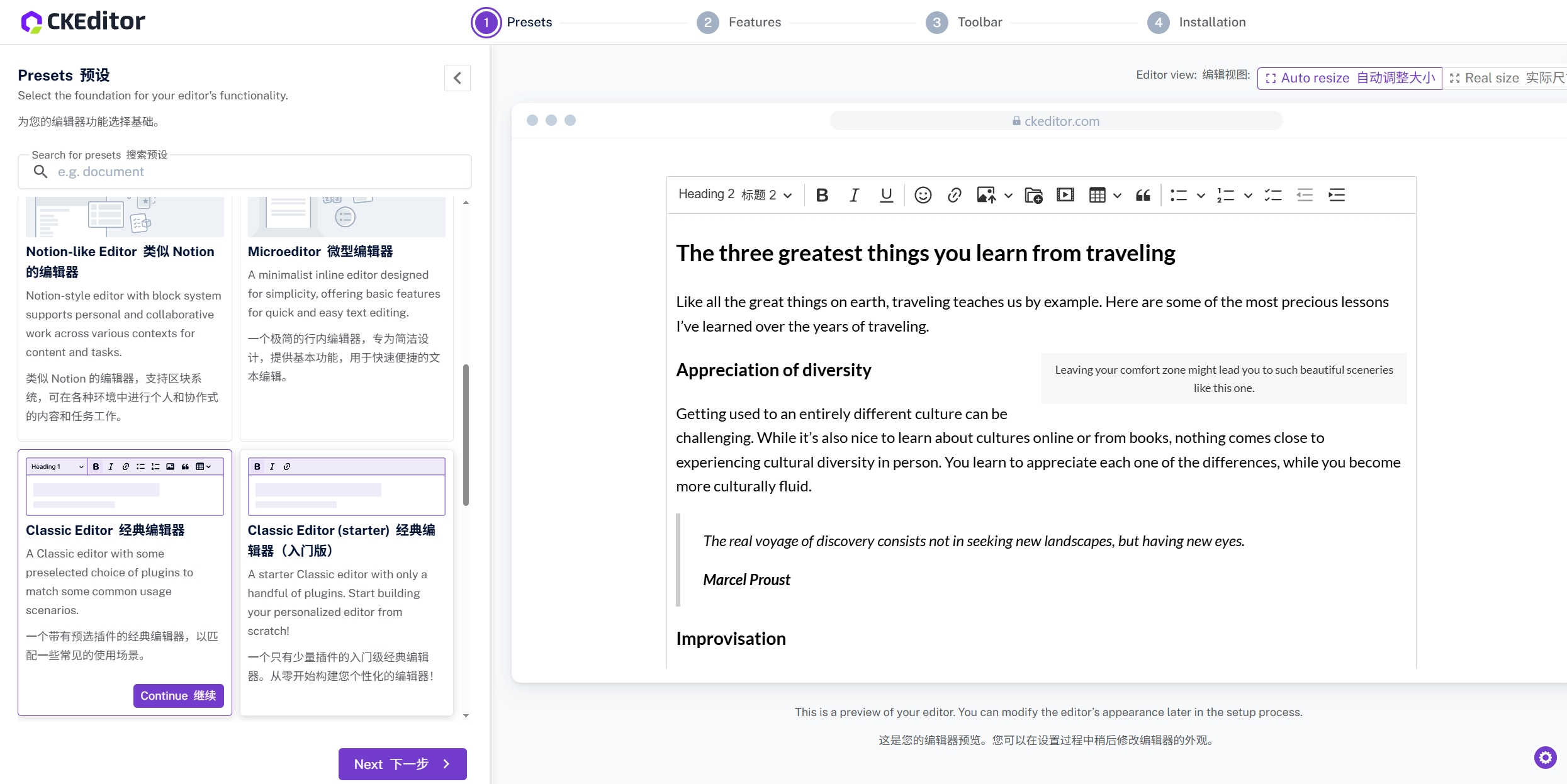Toggle the to-do list button

click(x=1273, y=195)
